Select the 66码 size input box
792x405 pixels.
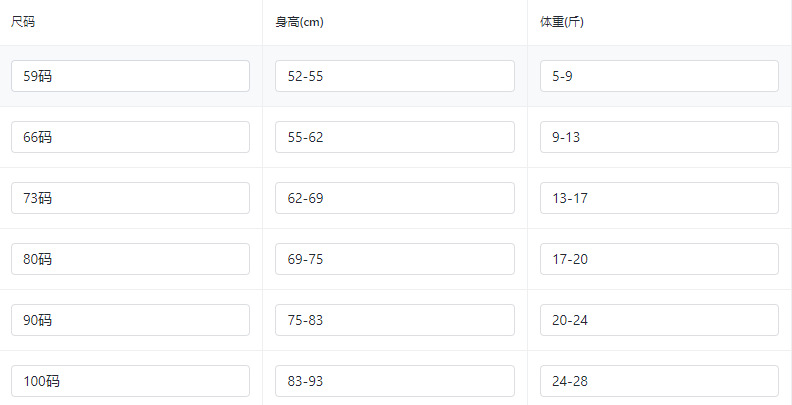130,137
